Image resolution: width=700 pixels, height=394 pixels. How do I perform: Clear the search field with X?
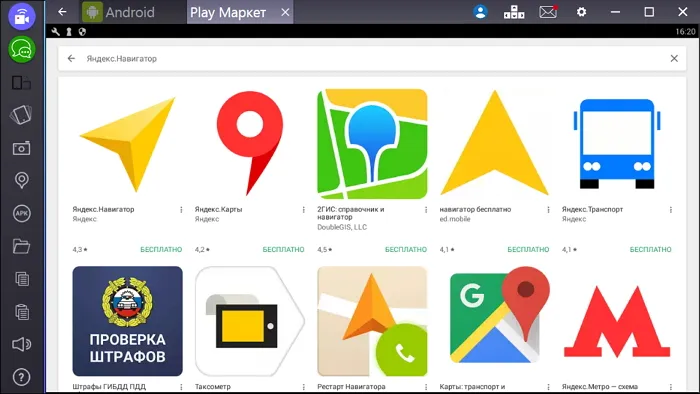[x=674, y=58]
